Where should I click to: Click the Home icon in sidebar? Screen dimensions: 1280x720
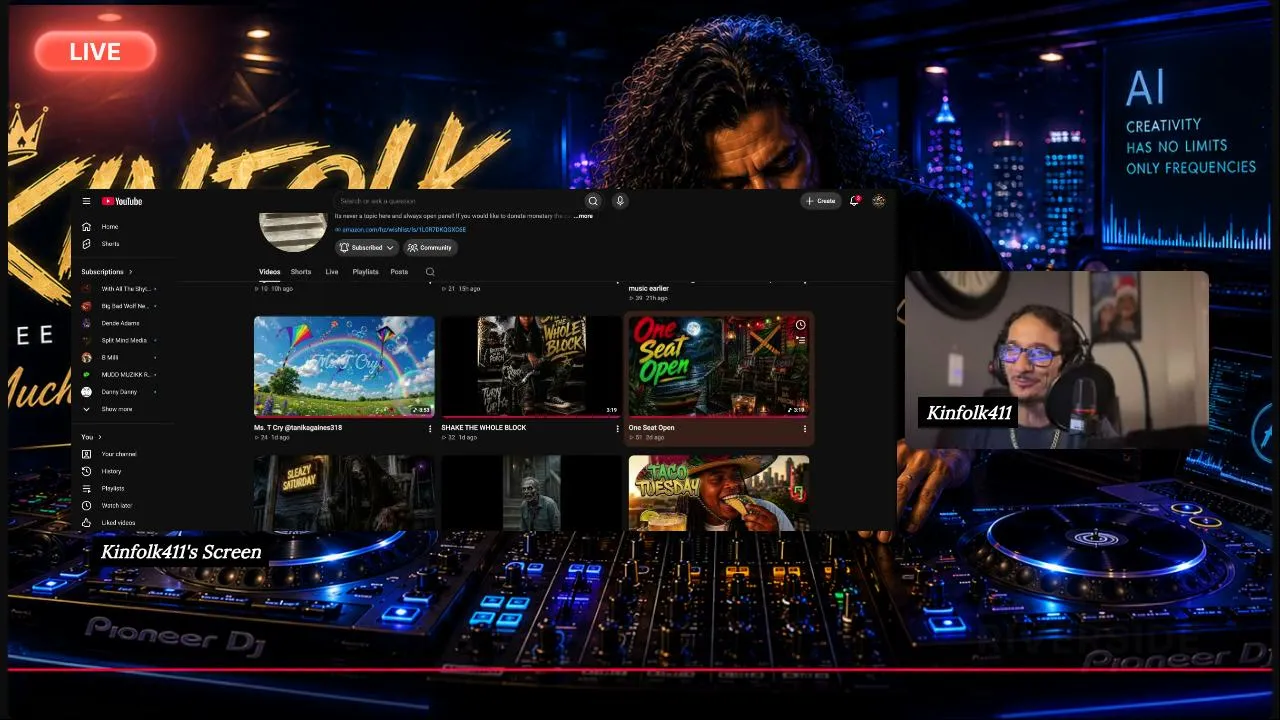(87, 227)
